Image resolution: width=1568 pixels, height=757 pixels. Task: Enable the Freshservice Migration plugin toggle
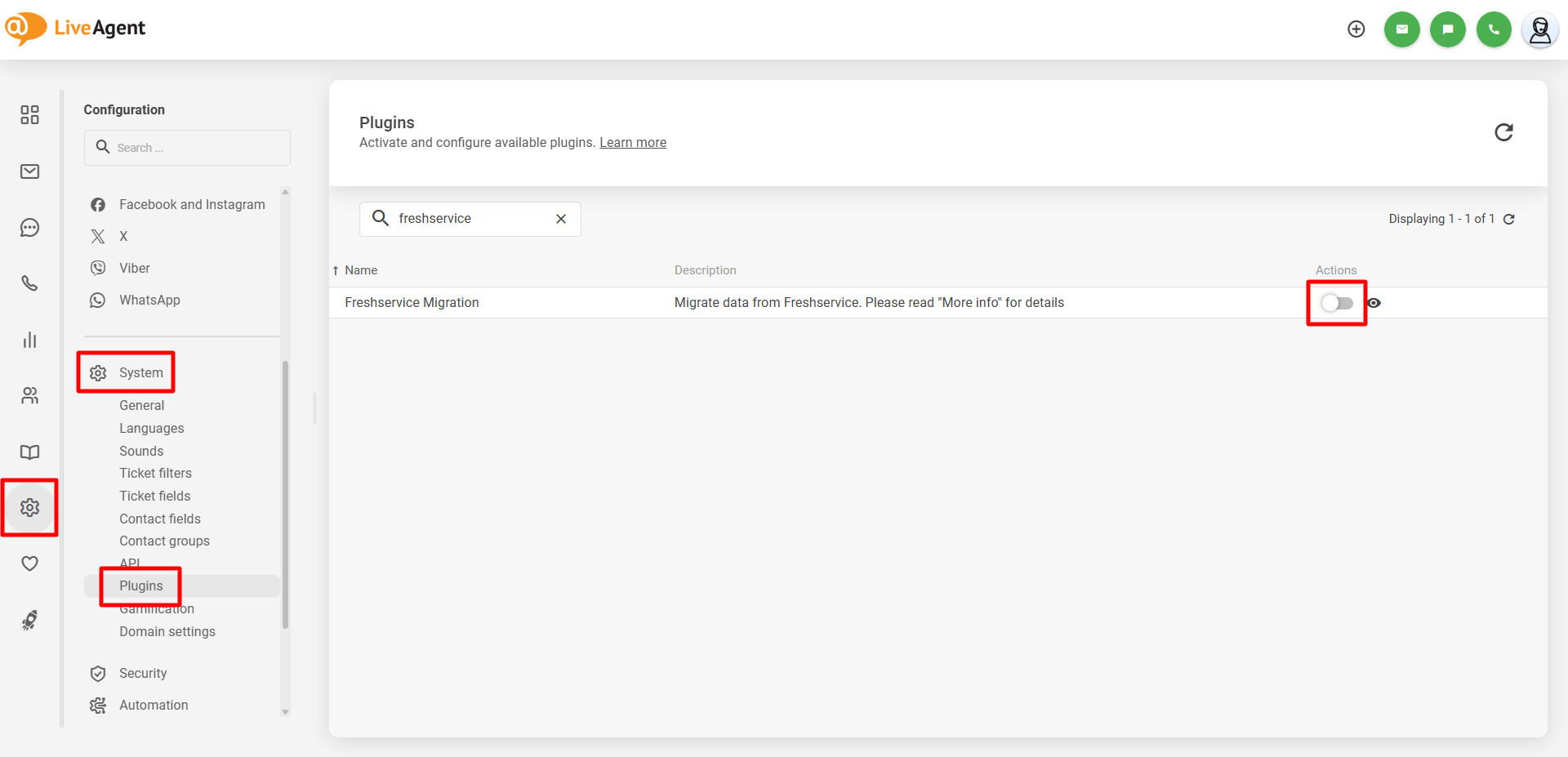[x=1337, y=303]
